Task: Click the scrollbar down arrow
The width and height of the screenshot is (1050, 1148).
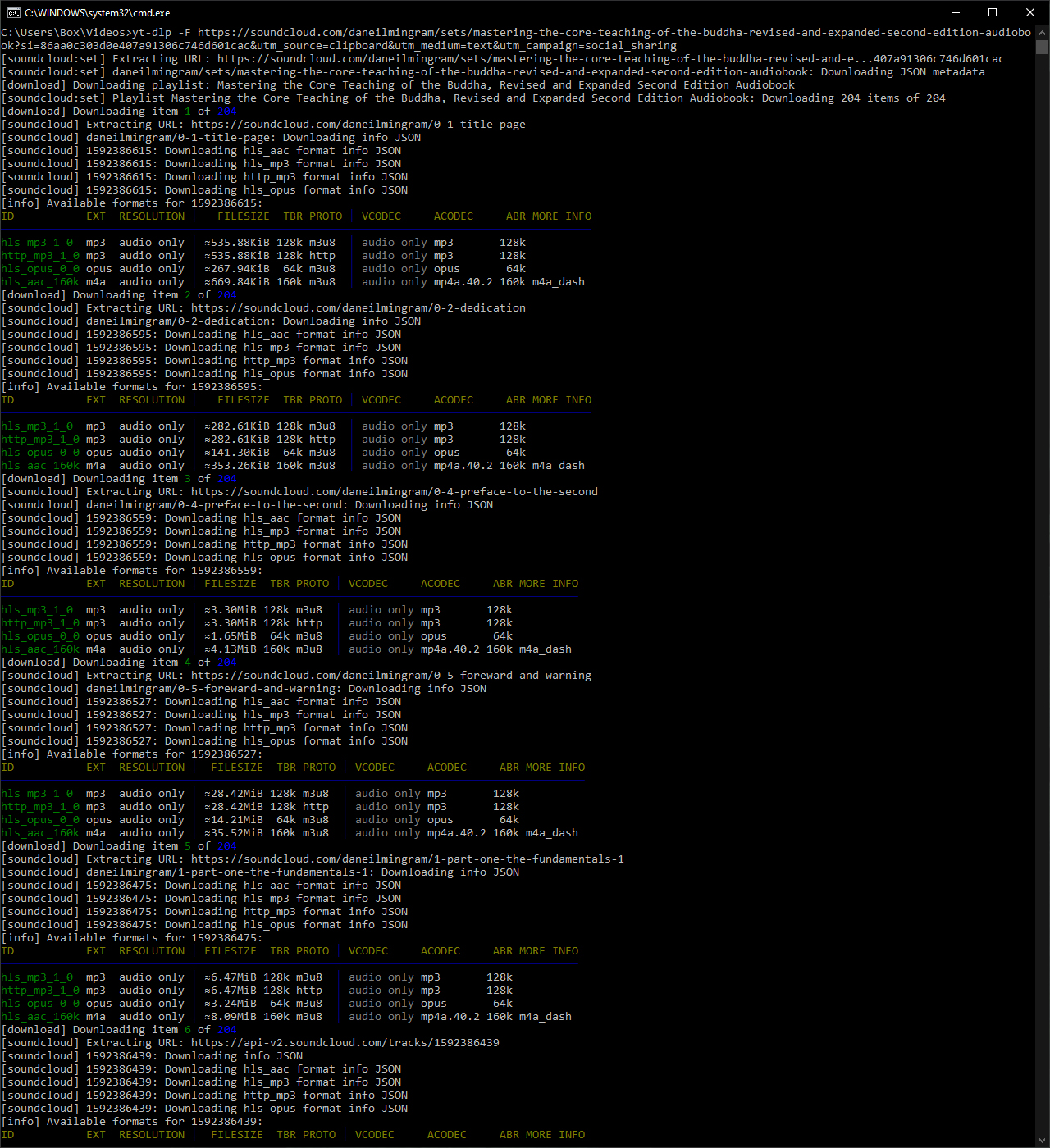Action: coord(1042,1141)
